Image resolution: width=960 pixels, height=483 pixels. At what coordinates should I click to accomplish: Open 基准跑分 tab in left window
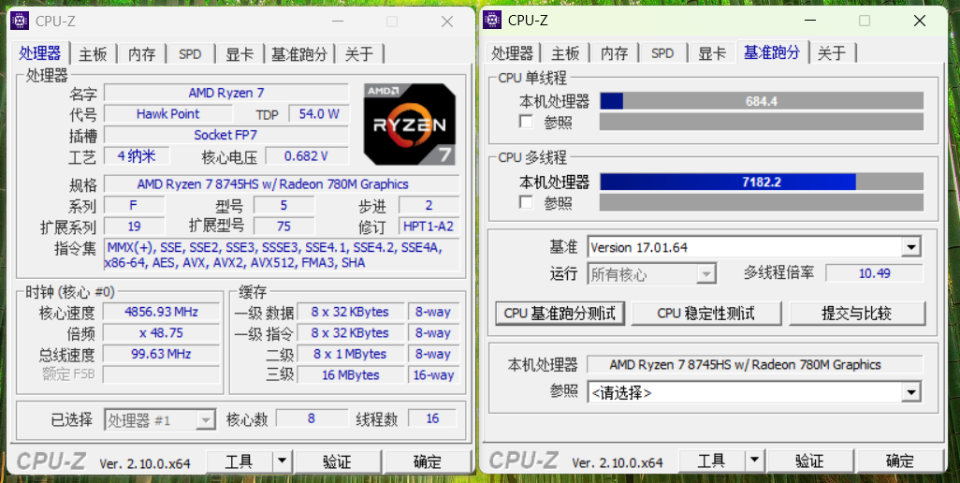point(299,54)
